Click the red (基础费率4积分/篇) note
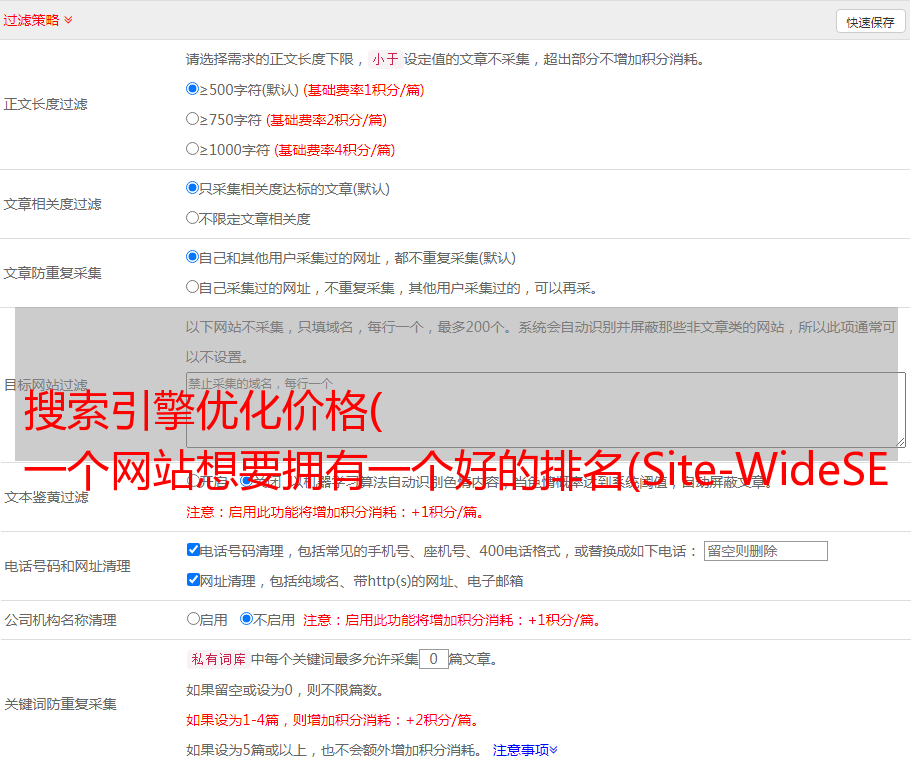Screen dimensions: 912x768 coord(335,150)
